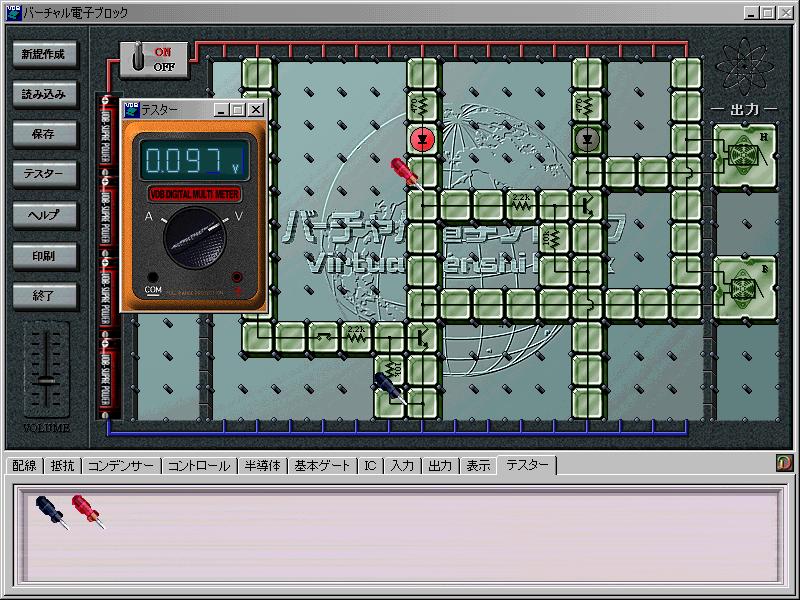The image size is (800, 600).
Task: Switch to the 配線 tab
Action: click(24, 466)
